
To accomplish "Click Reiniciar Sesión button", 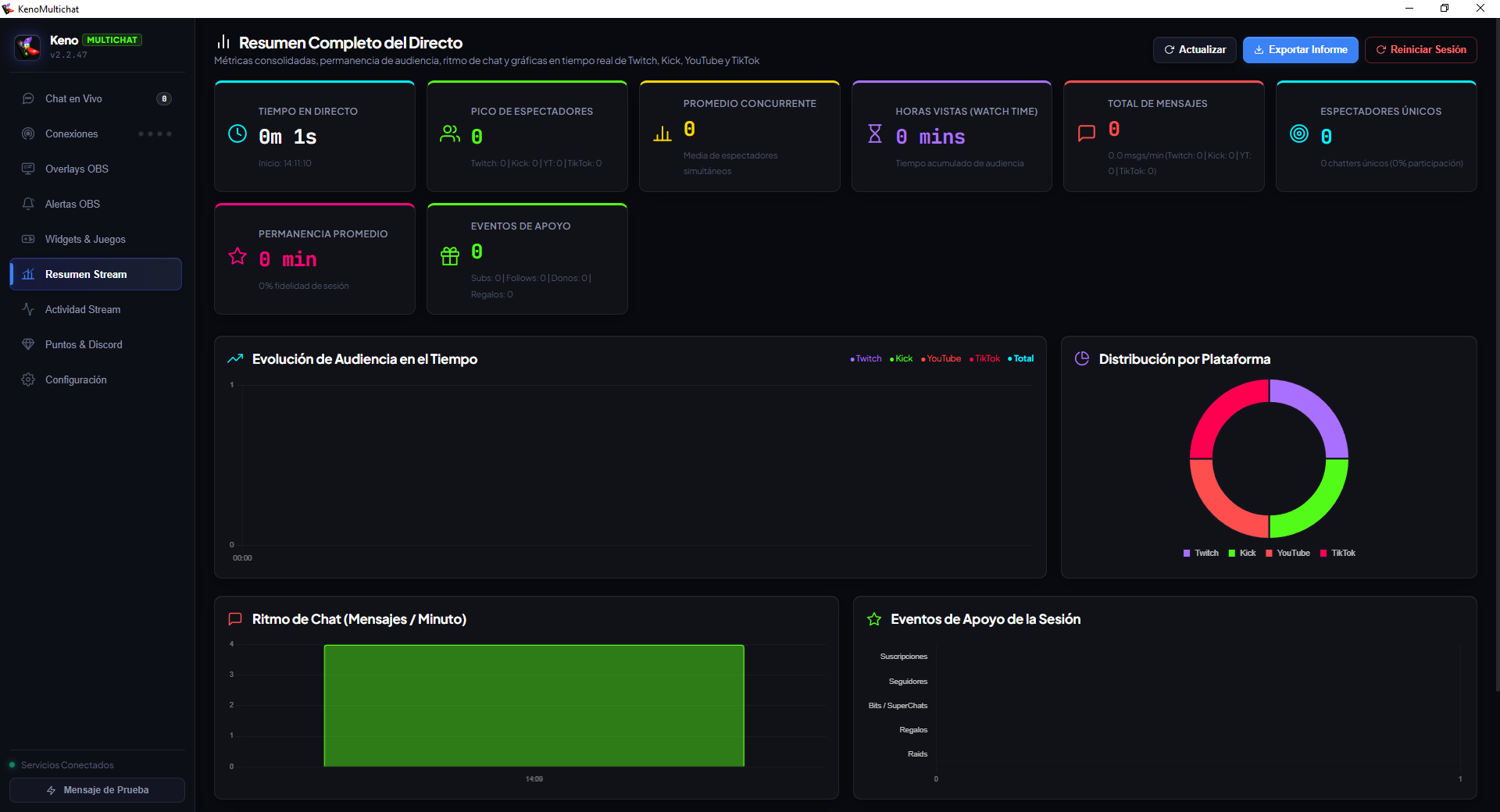I will click(x=1421, y=49).
